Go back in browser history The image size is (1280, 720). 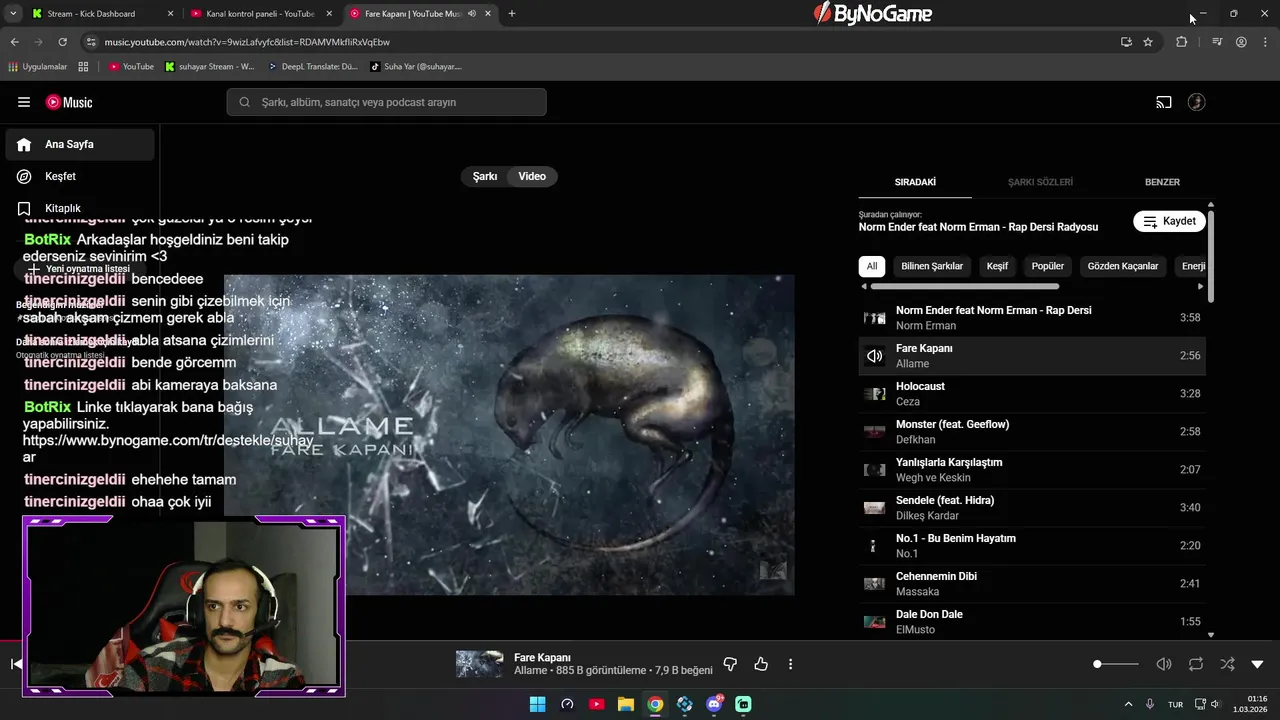pyautogui.click(x=15, y=42)
